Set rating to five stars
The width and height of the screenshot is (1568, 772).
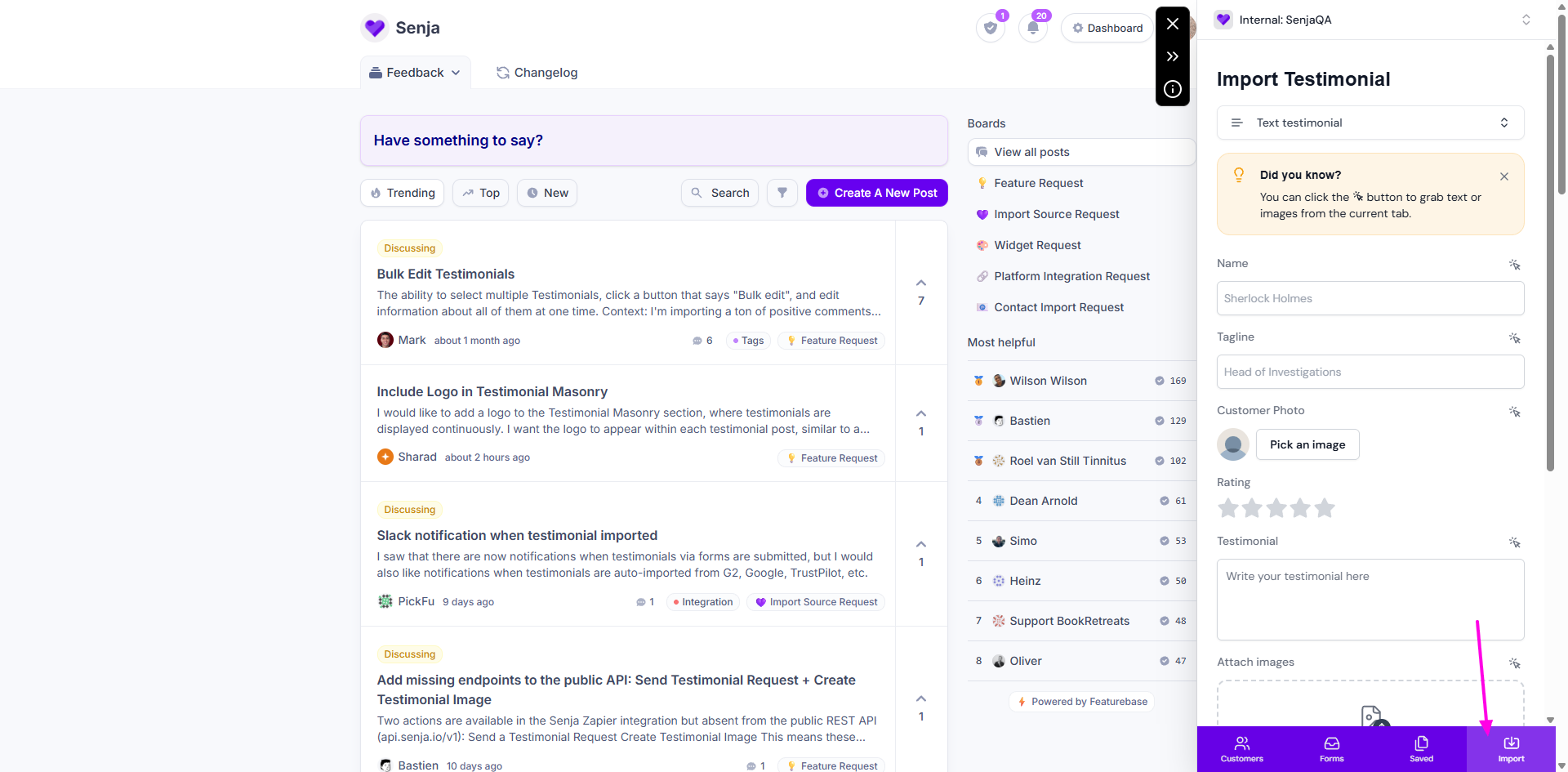pos(1325,508)
